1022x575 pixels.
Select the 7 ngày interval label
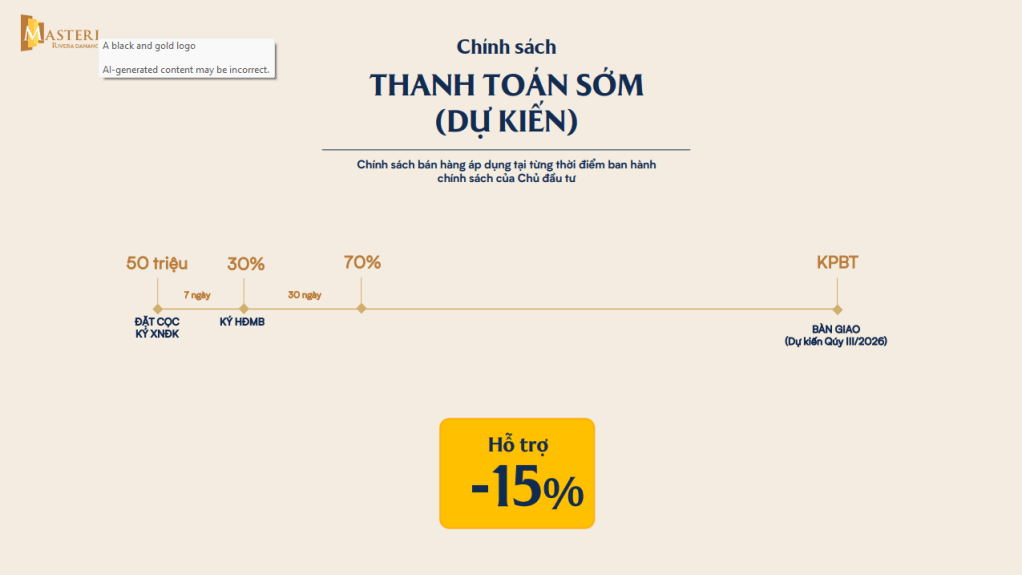coord(197,295)
